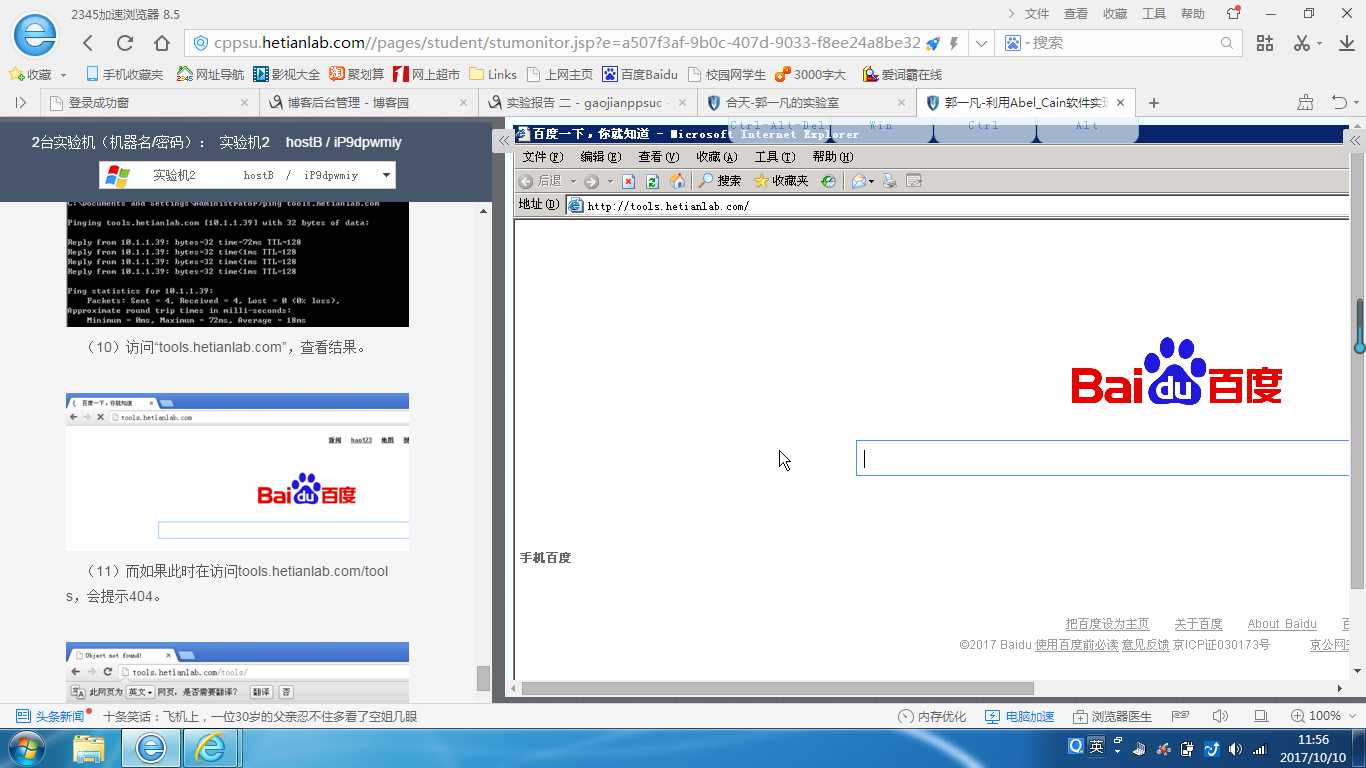Viewport: 1366px width, 768px height.
Task: Expand the IE Back history dropdown arrow
Action: (573, 181)
